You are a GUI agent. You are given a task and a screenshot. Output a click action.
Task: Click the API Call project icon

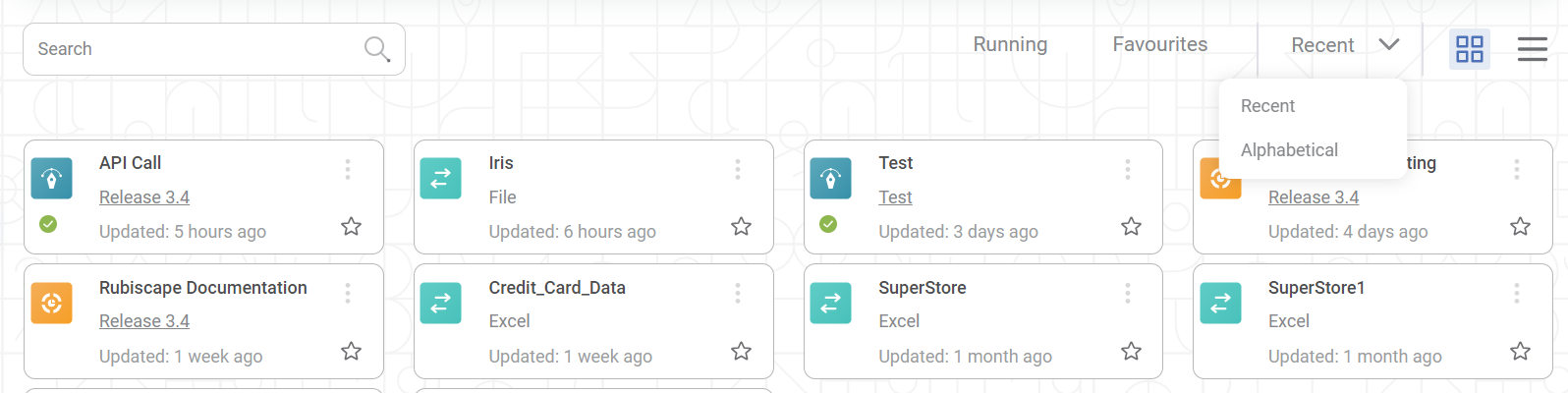52,179
